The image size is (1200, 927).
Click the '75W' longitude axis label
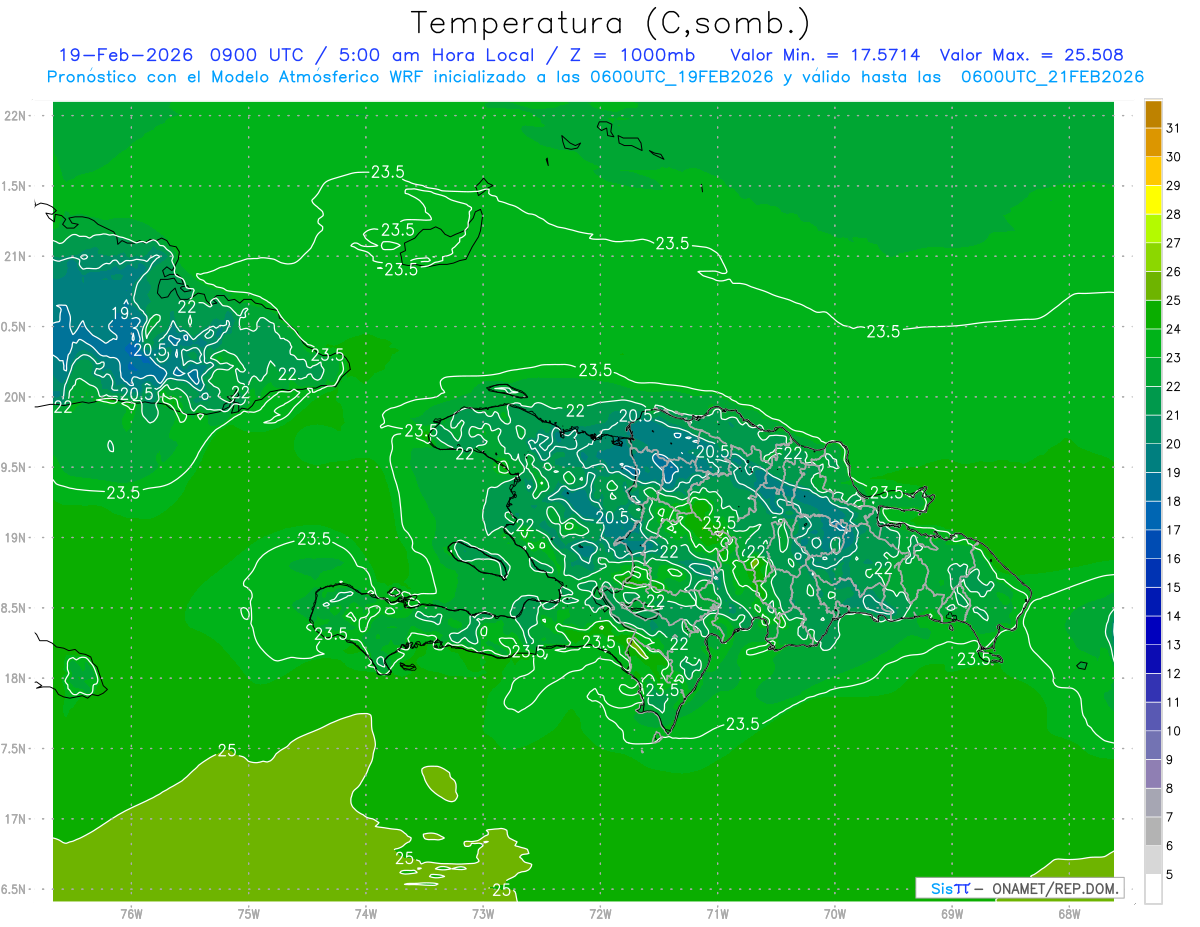coord(249,914)
